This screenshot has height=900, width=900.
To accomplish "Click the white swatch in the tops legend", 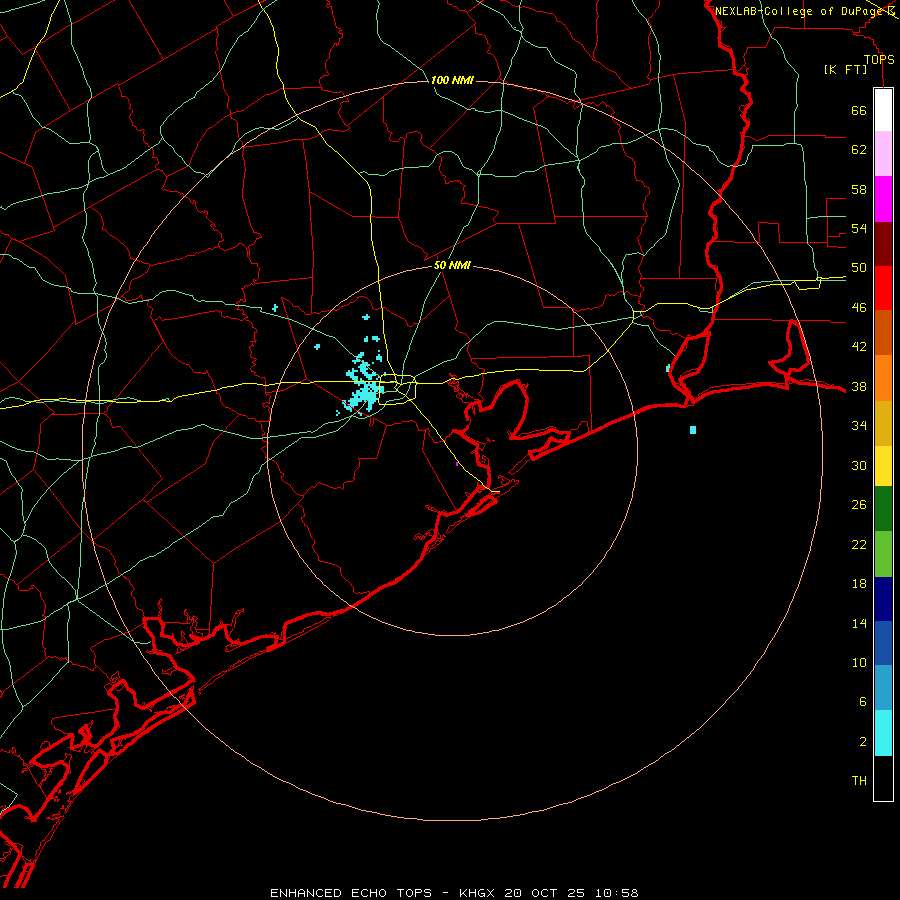I will 883,110.
